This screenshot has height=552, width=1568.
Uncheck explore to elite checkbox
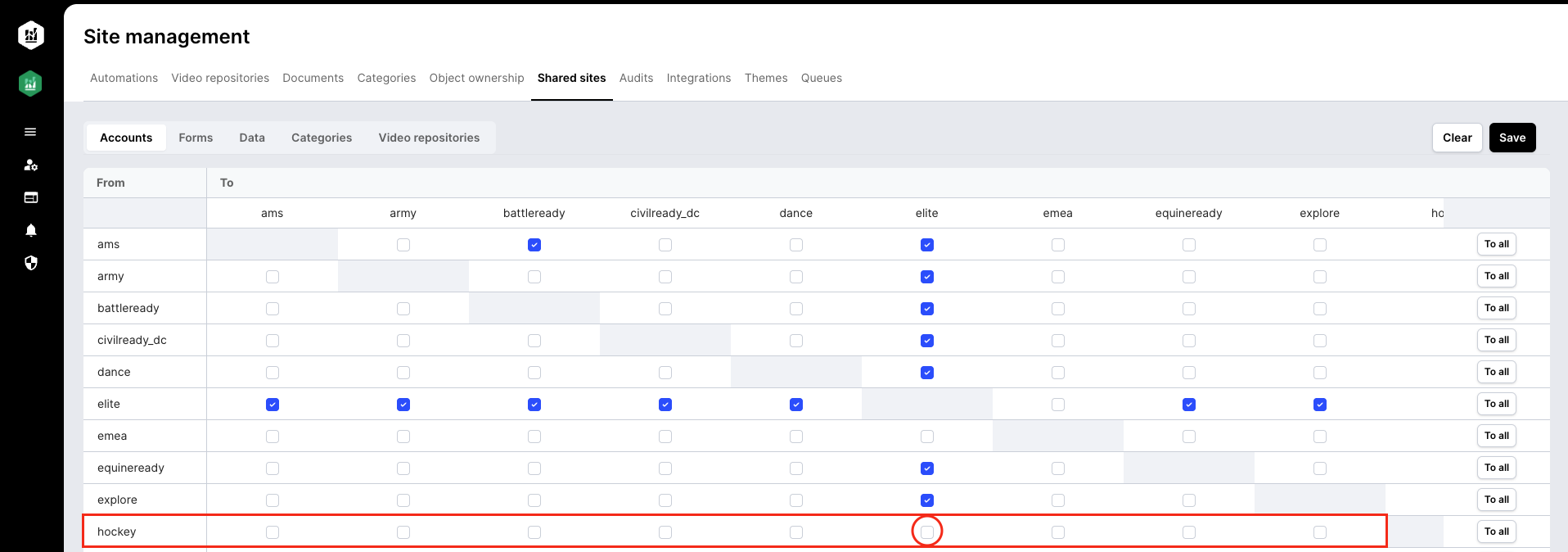point(927,500)
